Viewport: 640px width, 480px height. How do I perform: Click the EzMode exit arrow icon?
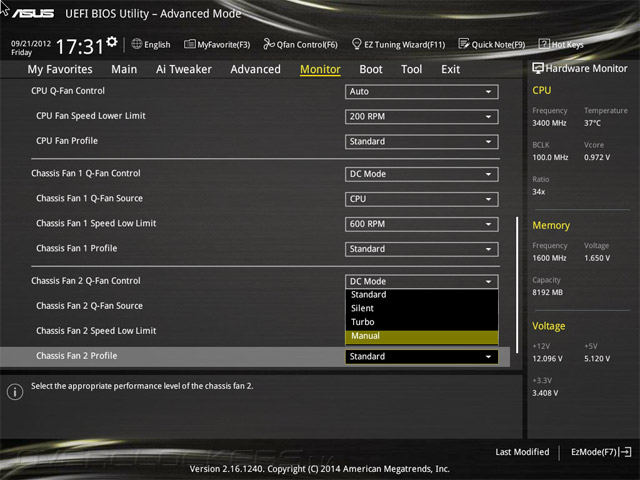625,452
